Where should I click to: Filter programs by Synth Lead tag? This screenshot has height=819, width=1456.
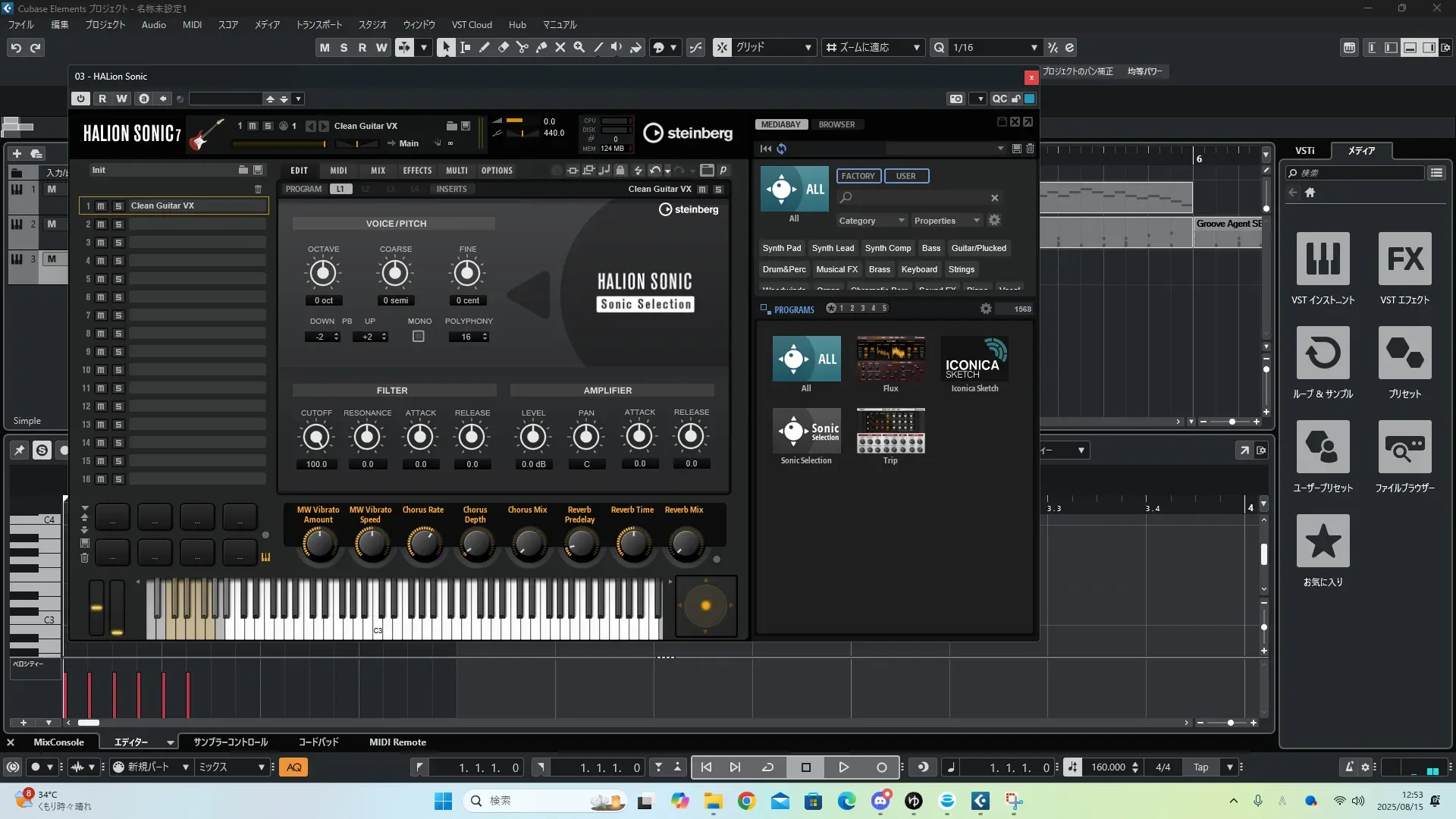tap(833, 248)
